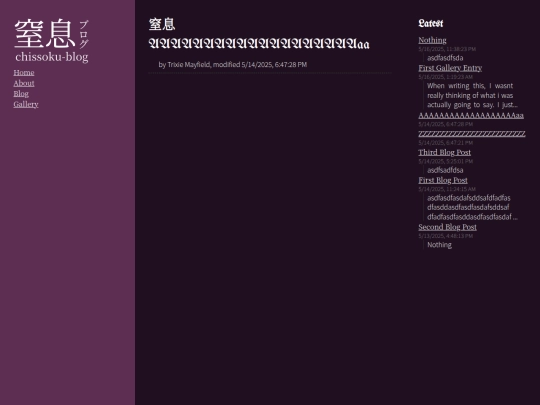Click the 'asdfasdfsda' excerpt text
This screenshot has height=405, width=540.
coord(445,58)
